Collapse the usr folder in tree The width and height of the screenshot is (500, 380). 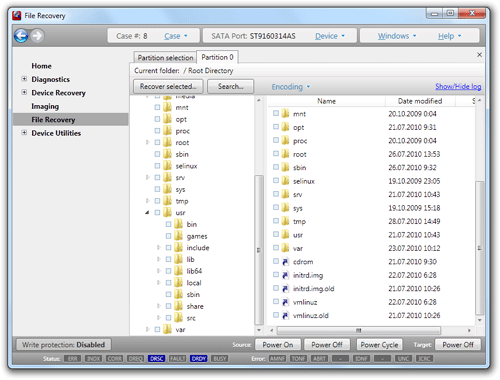(147, 212)
